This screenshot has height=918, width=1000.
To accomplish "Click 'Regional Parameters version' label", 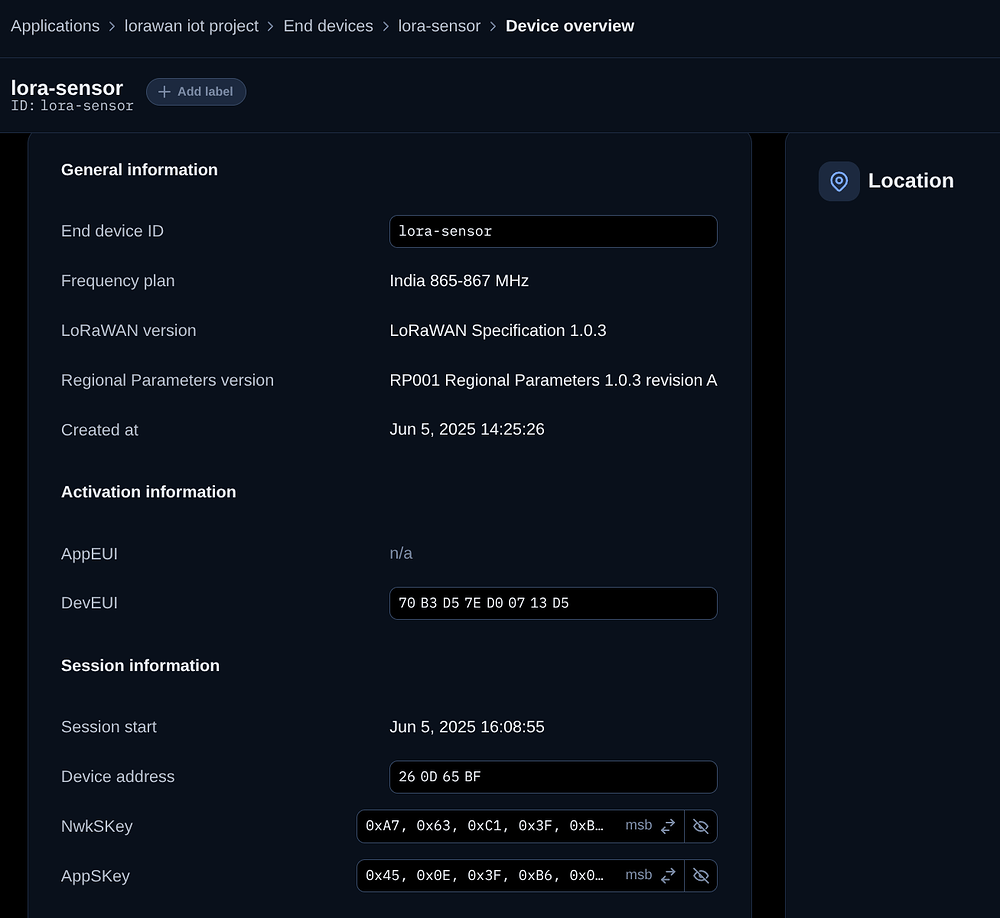I will (168, 380).
